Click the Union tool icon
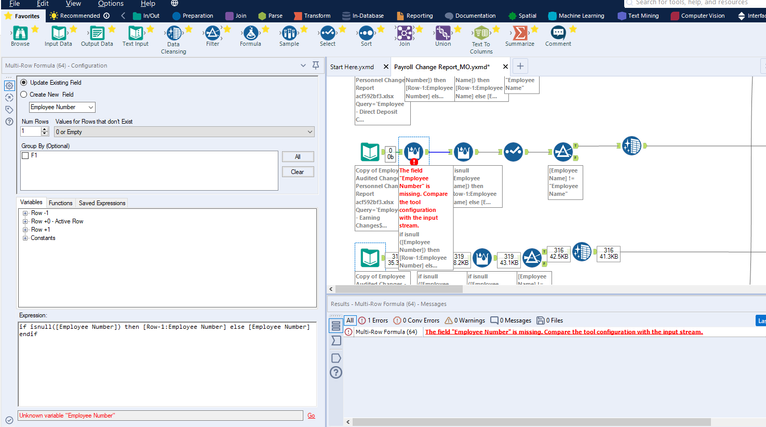 point(442,33)
